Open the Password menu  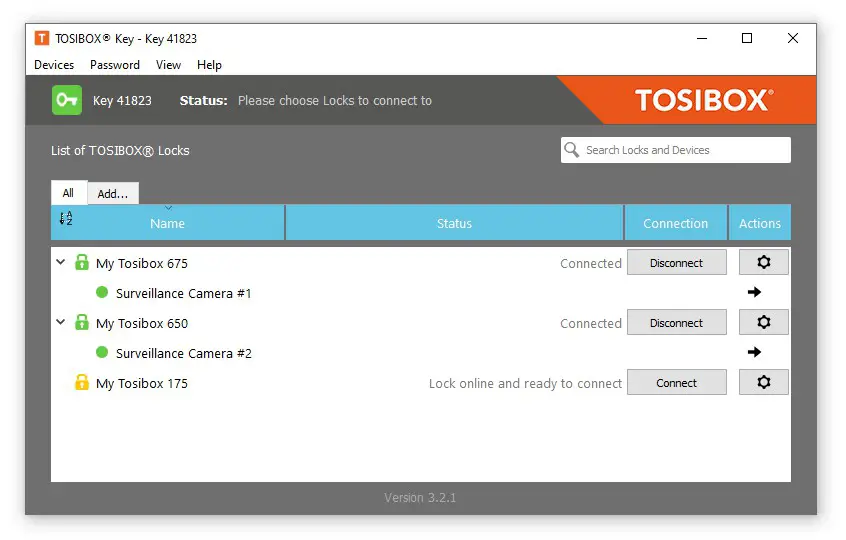115,65
